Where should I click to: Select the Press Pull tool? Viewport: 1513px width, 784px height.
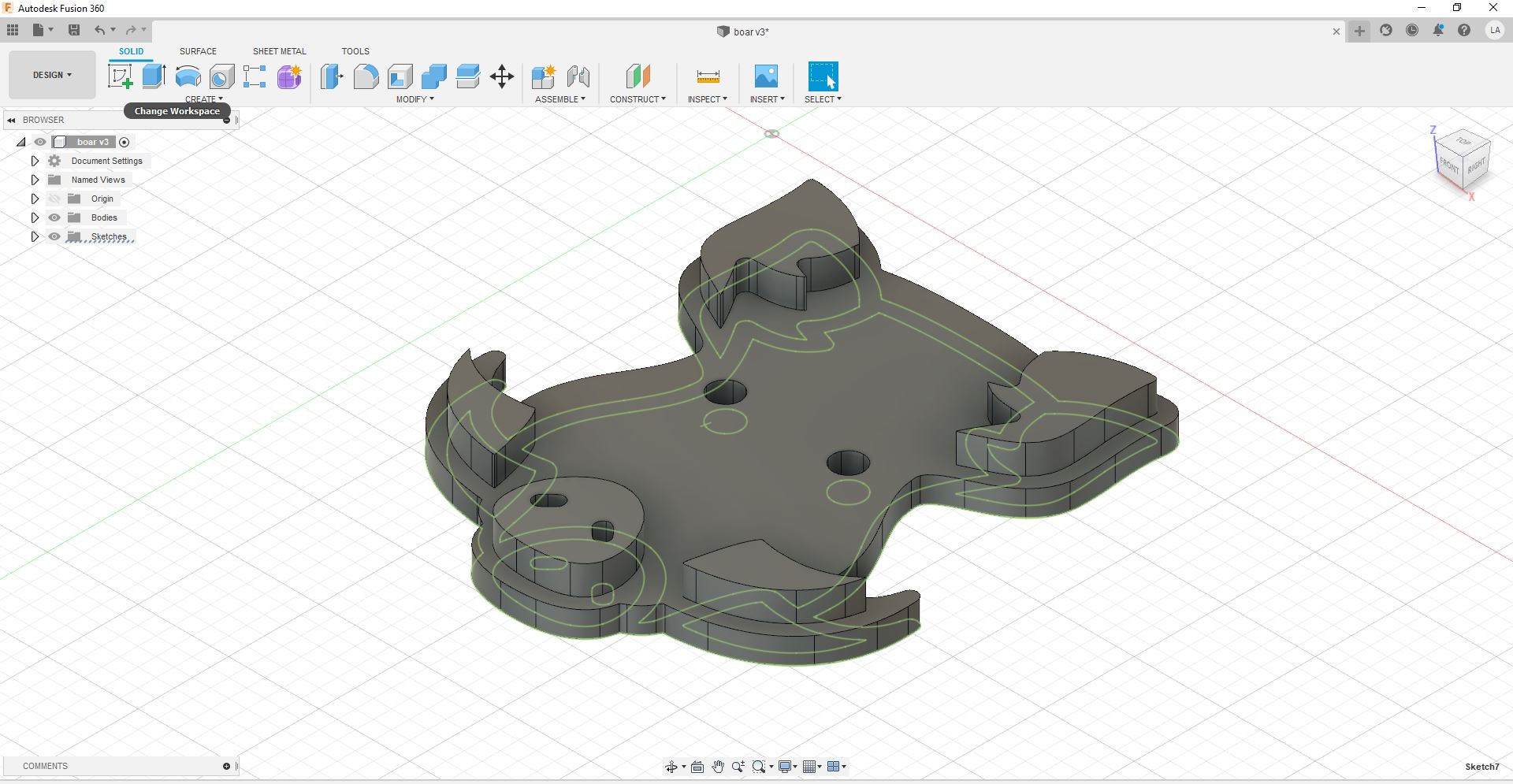pos(332,76)
